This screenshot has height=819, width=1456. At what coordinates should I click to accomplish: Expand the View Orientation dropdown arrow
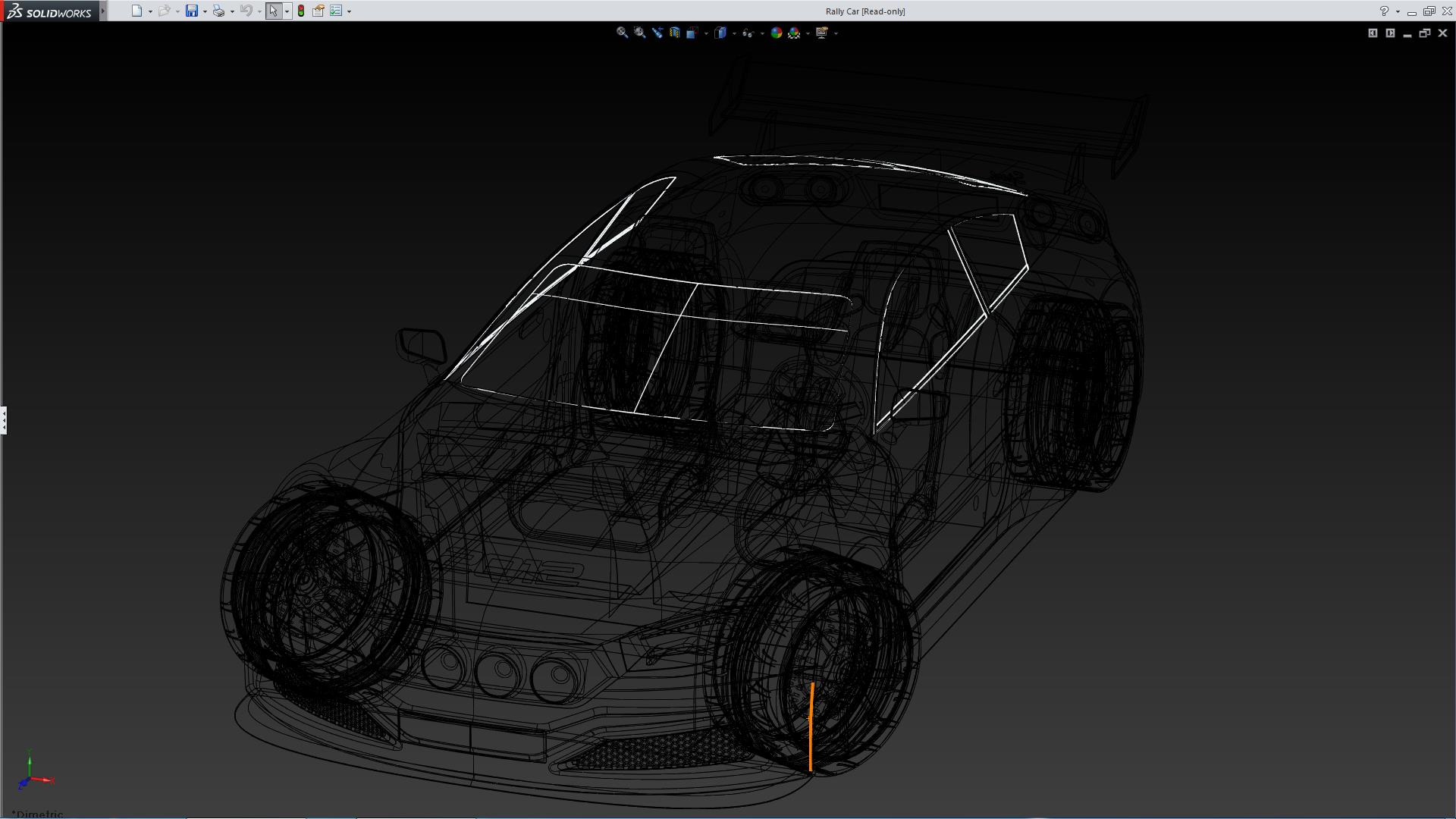pyautogui.click(x=706, y=33)
